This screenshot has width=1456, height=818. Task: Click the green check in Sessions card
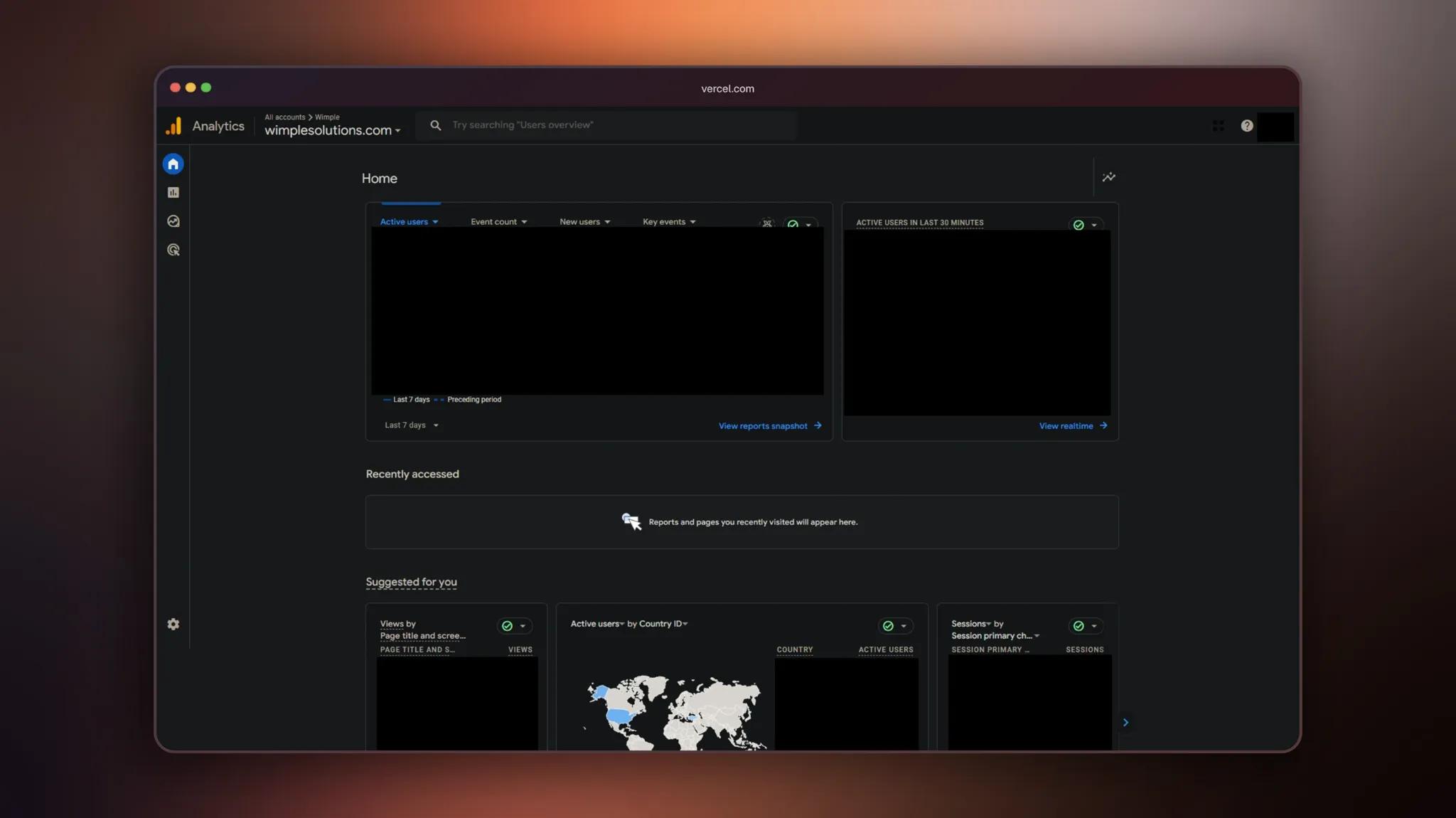[1078, 626]
